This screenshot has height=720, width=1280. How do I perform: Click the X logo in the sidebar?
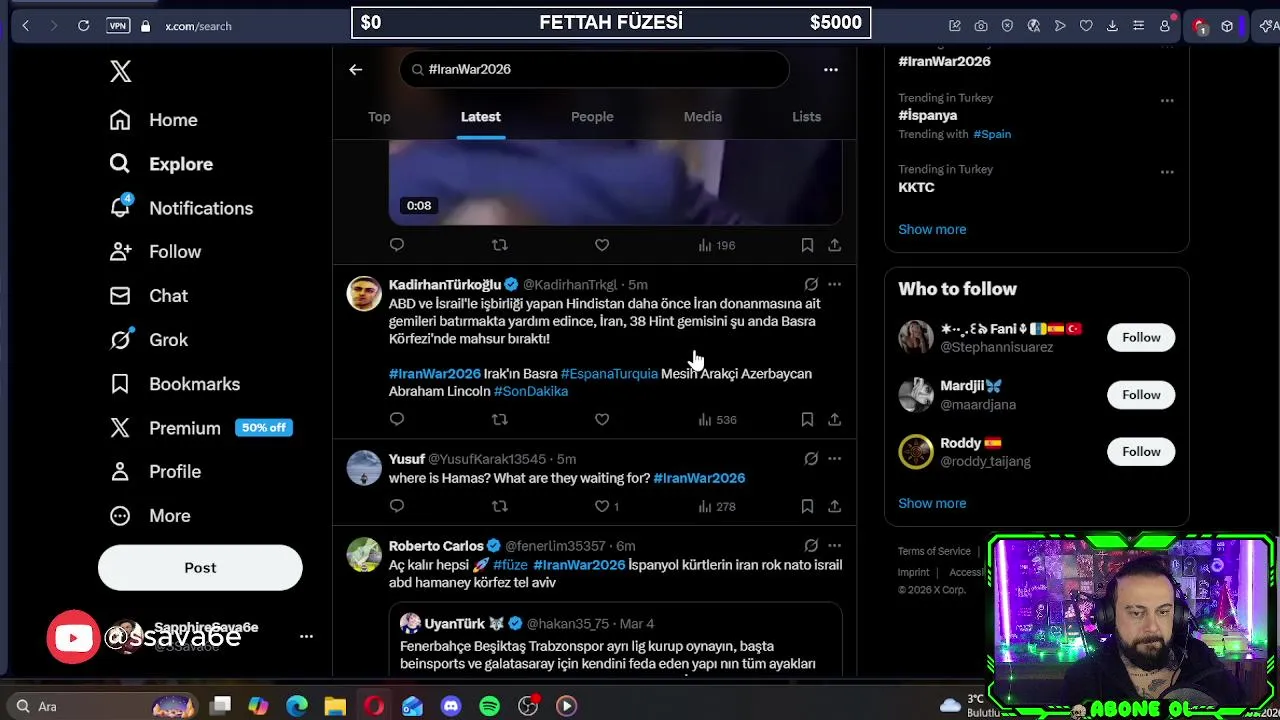[120, 71]
